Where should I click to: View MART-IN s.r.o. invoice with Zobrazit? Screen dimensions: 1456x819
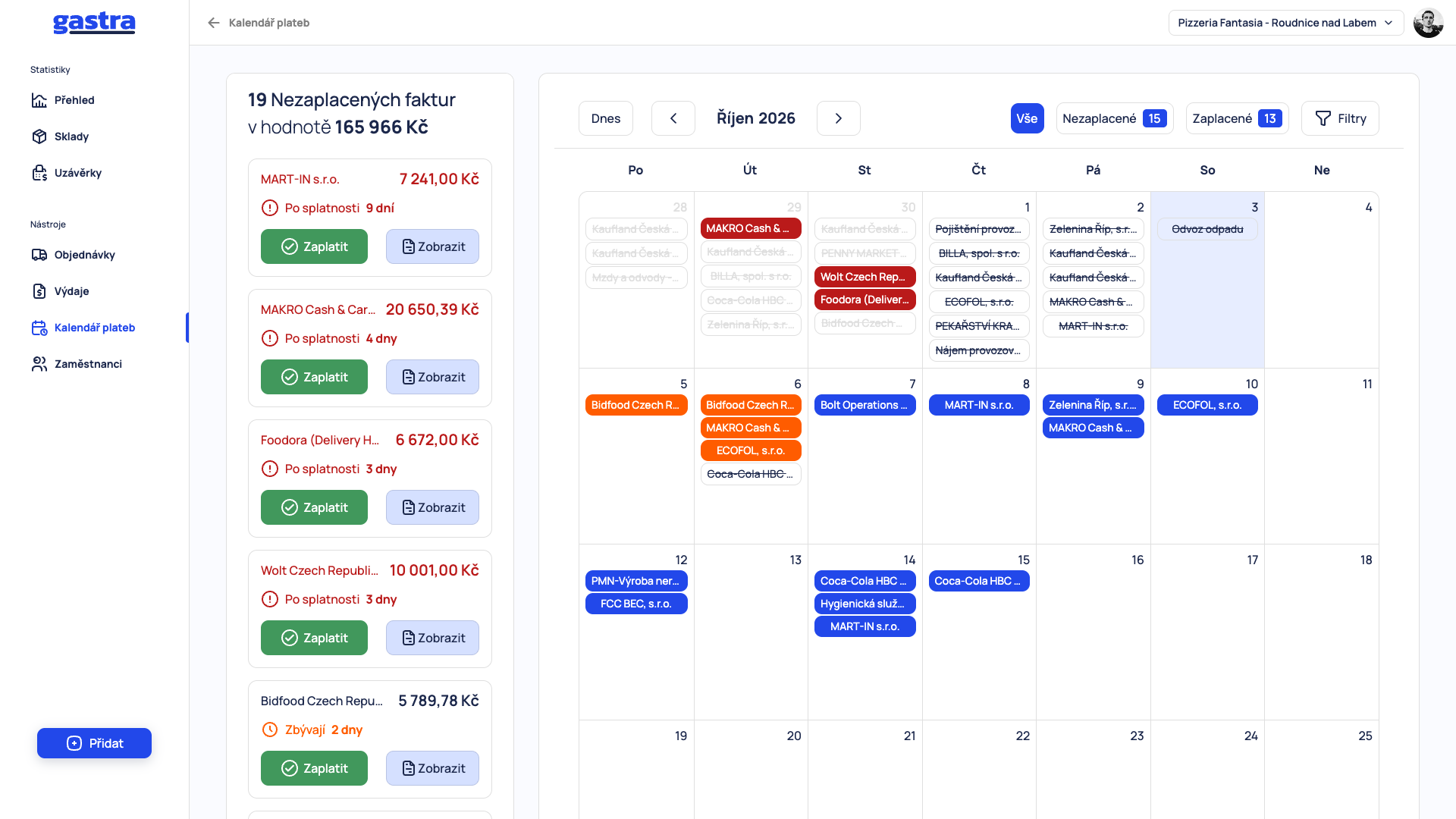[432, 246]
